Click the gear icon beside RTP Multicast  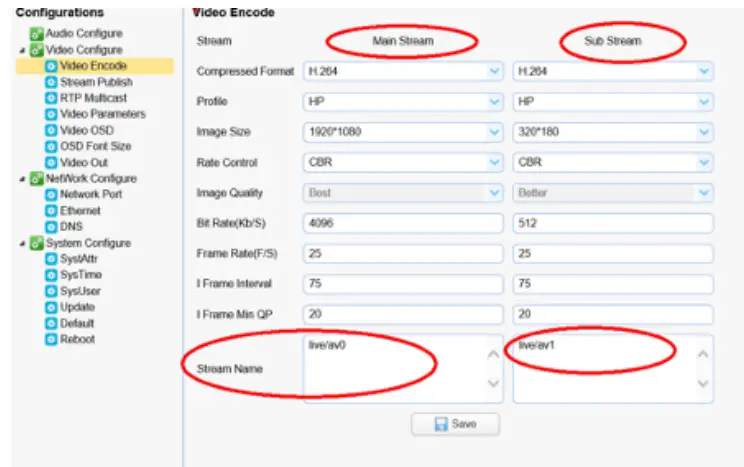pyautogui.click(x=51, y=98)
